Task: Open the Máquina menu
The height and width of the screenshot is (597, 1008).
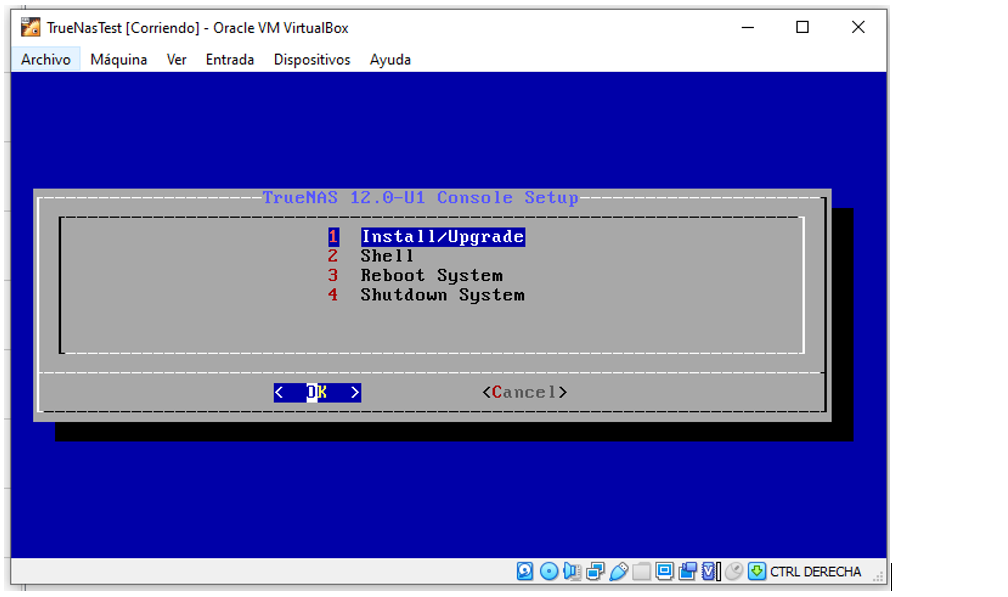Action: (118, 60)
